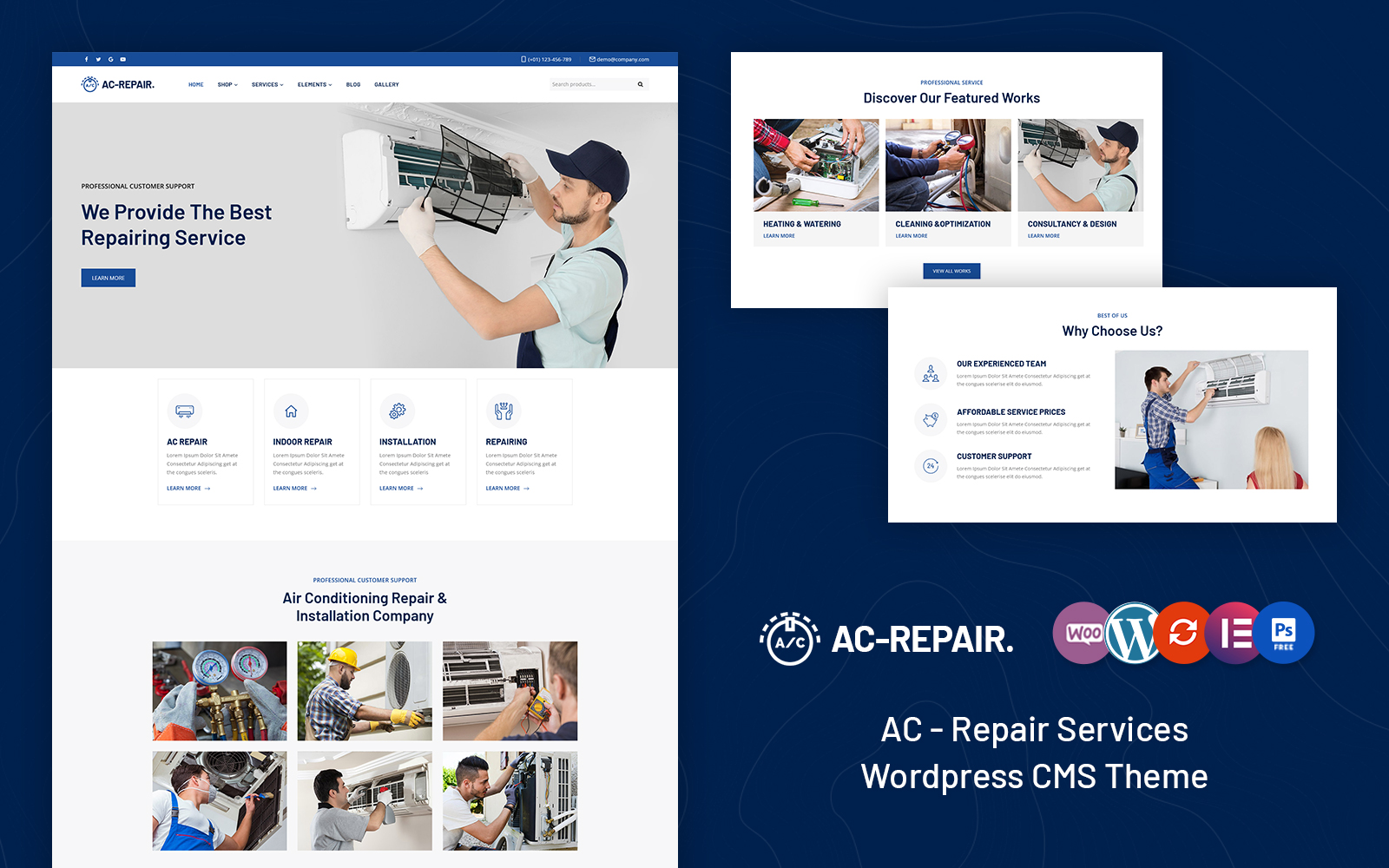Click the LEARN MORE button in hero banner
The height and width of the screenshot is (868, 1389).
coord(108,278)
